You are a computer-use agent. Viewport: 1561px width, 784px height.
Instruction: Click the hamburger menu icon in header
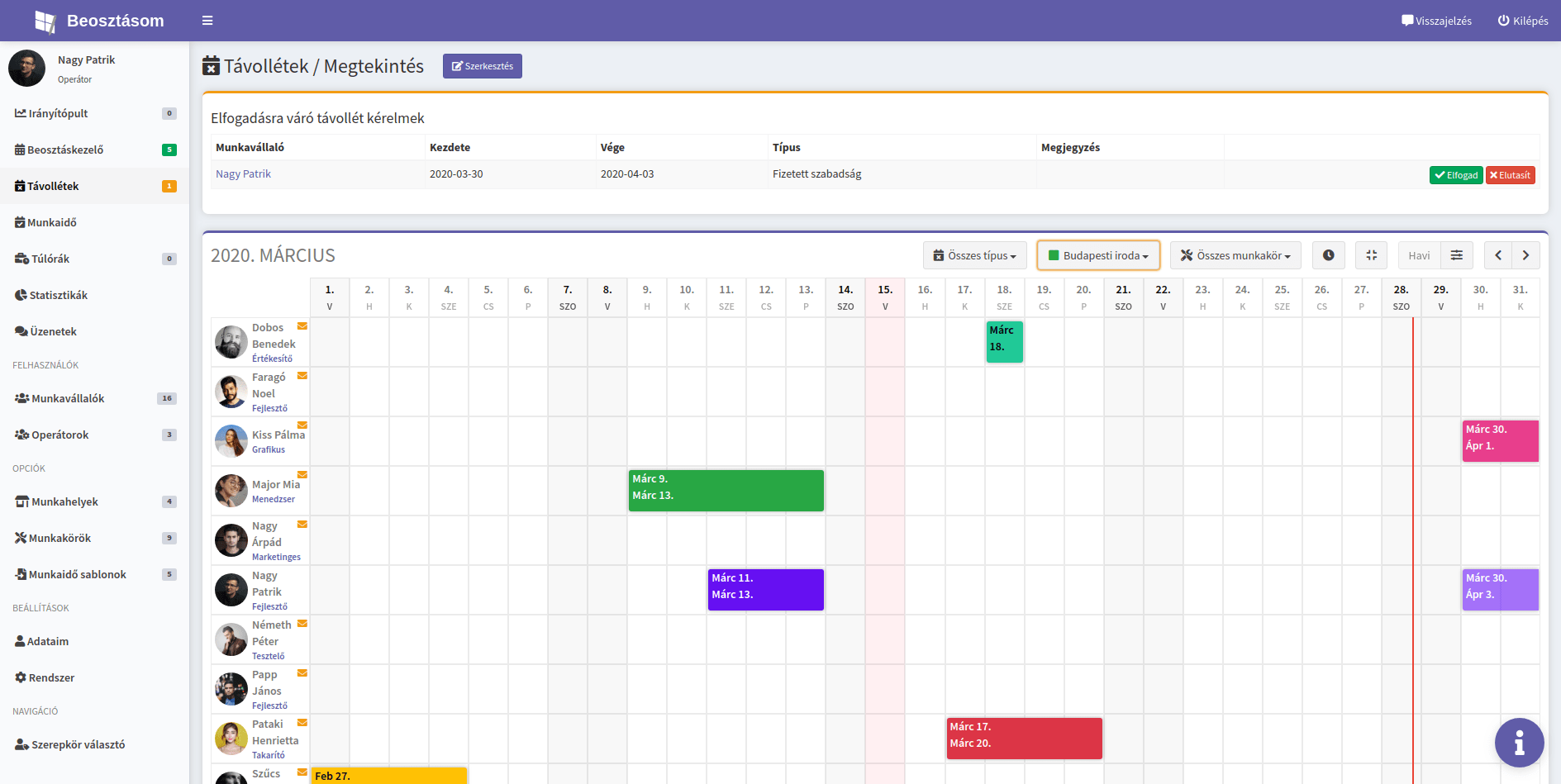pyautogui.click(x=207, y=21)
